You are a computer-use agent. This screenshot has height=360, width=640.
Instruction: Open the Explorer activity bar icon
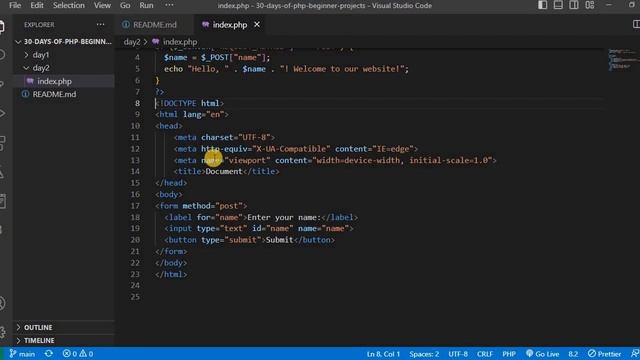2,27
